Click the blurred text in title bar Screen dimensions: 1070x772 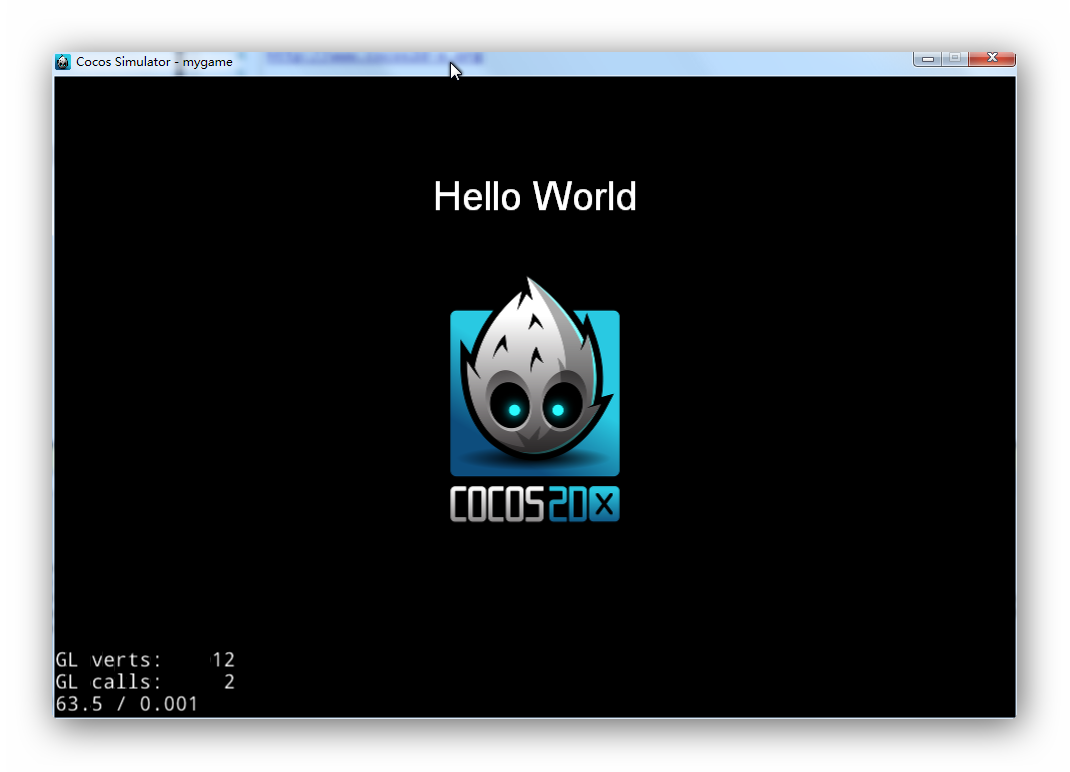(374, 59)
